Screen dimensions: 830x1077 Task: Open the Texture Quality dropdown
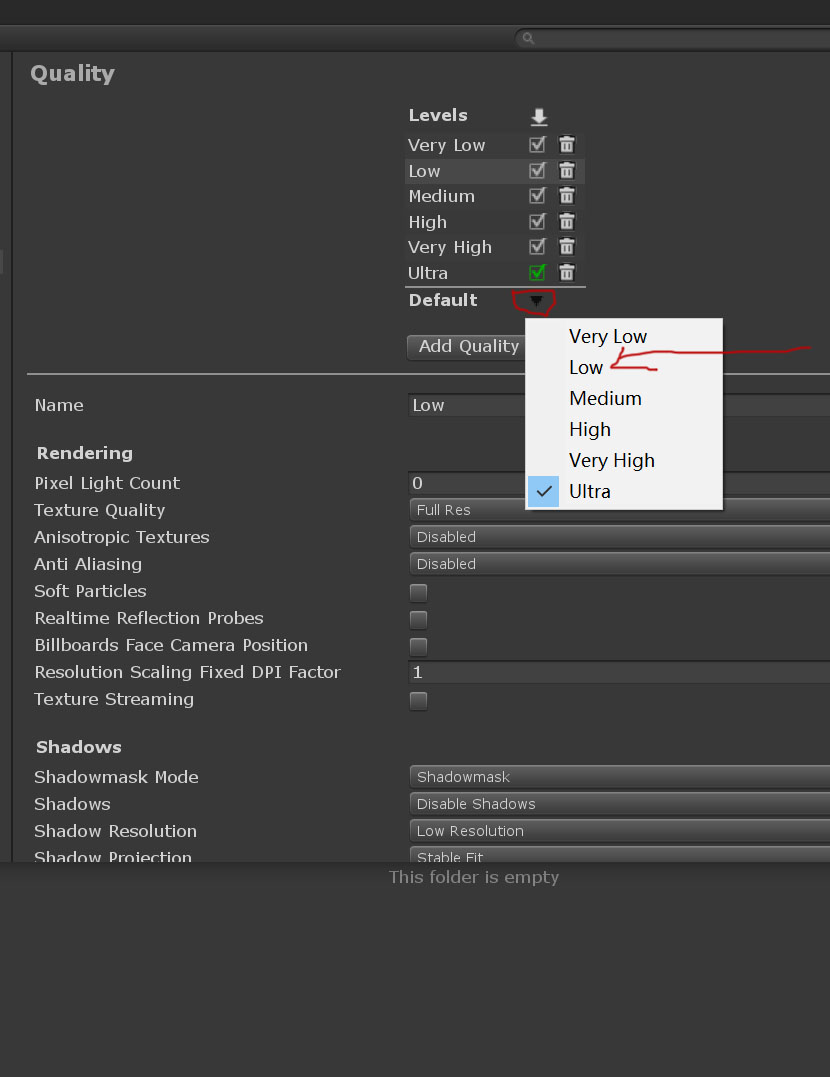tap(619, 510)
